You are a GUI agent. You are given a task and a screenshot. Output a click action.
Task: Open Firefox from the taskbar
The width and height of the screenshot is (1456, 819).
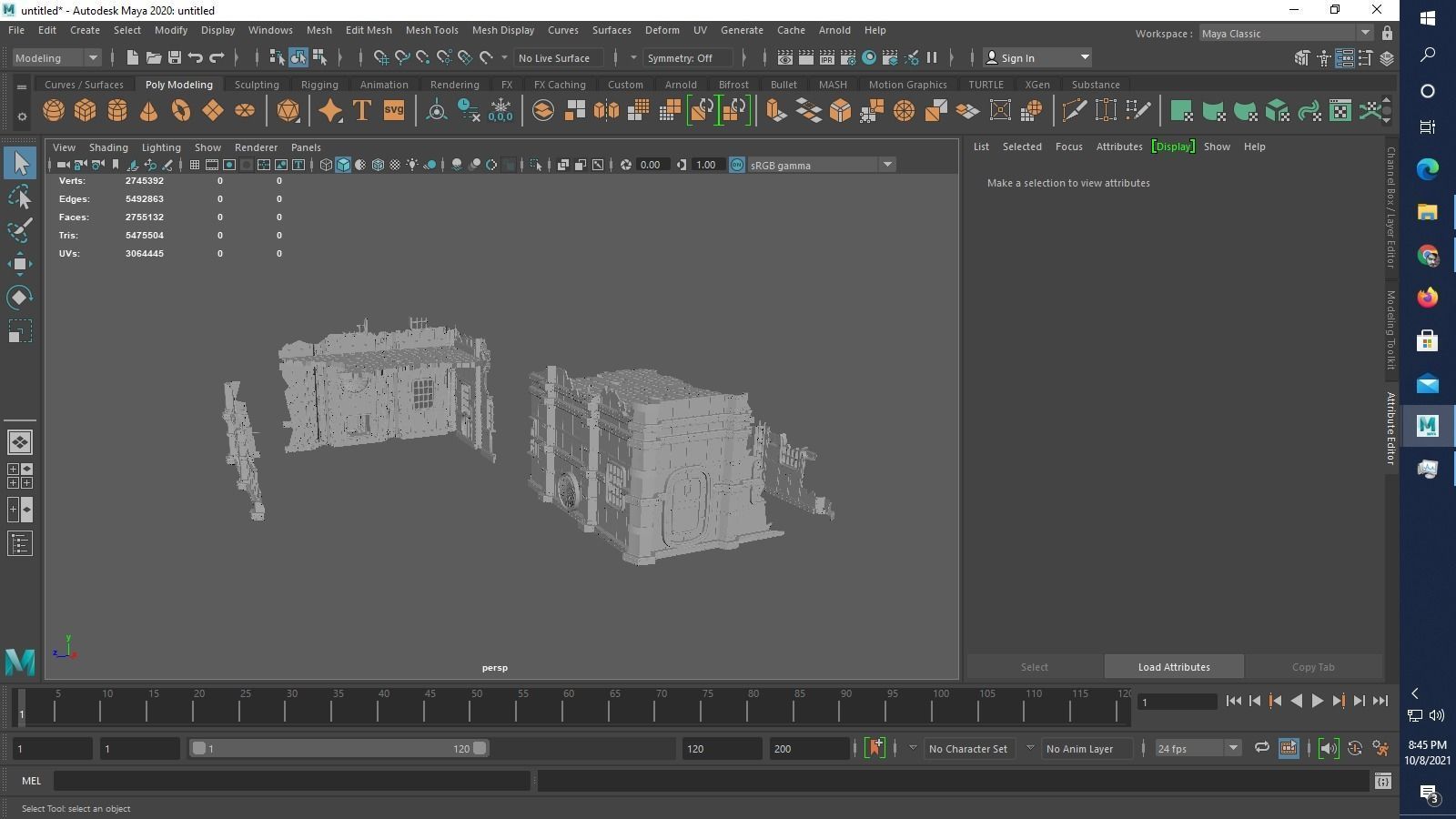(1427, 298)
